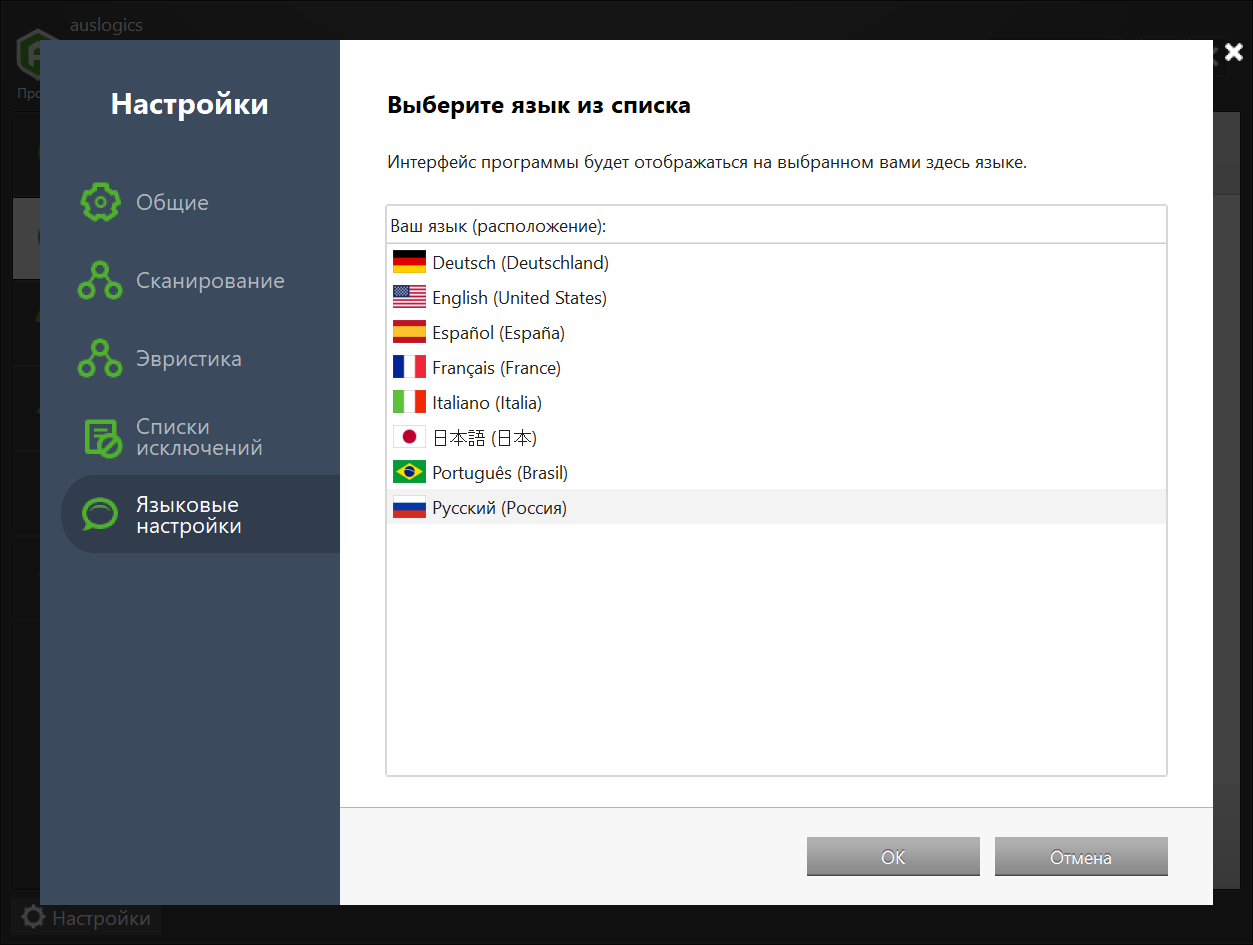
Task: Click the Списки исключений list icon
Action: [x=101, y=437]
